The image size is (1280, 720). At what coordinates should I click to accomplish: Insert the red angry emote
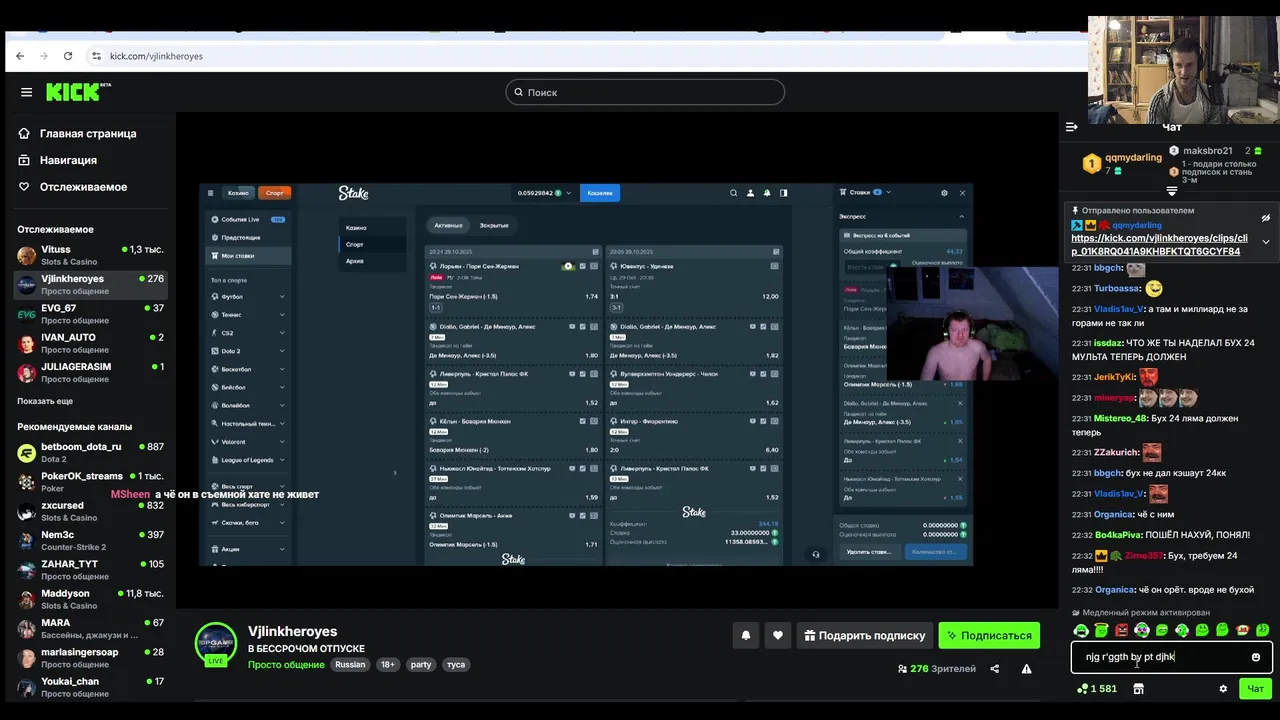[1121, 630]
